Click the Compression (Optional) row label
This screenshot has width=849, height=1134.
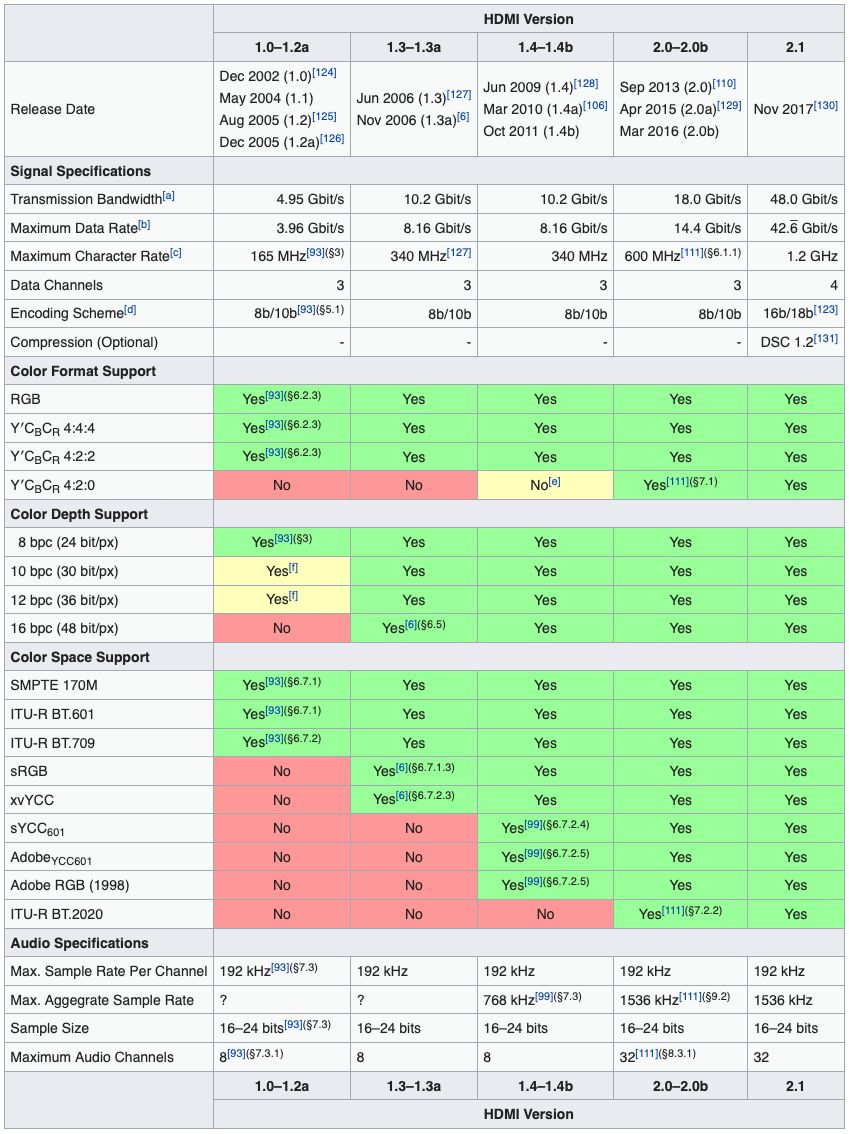click(x=84, y=343)
